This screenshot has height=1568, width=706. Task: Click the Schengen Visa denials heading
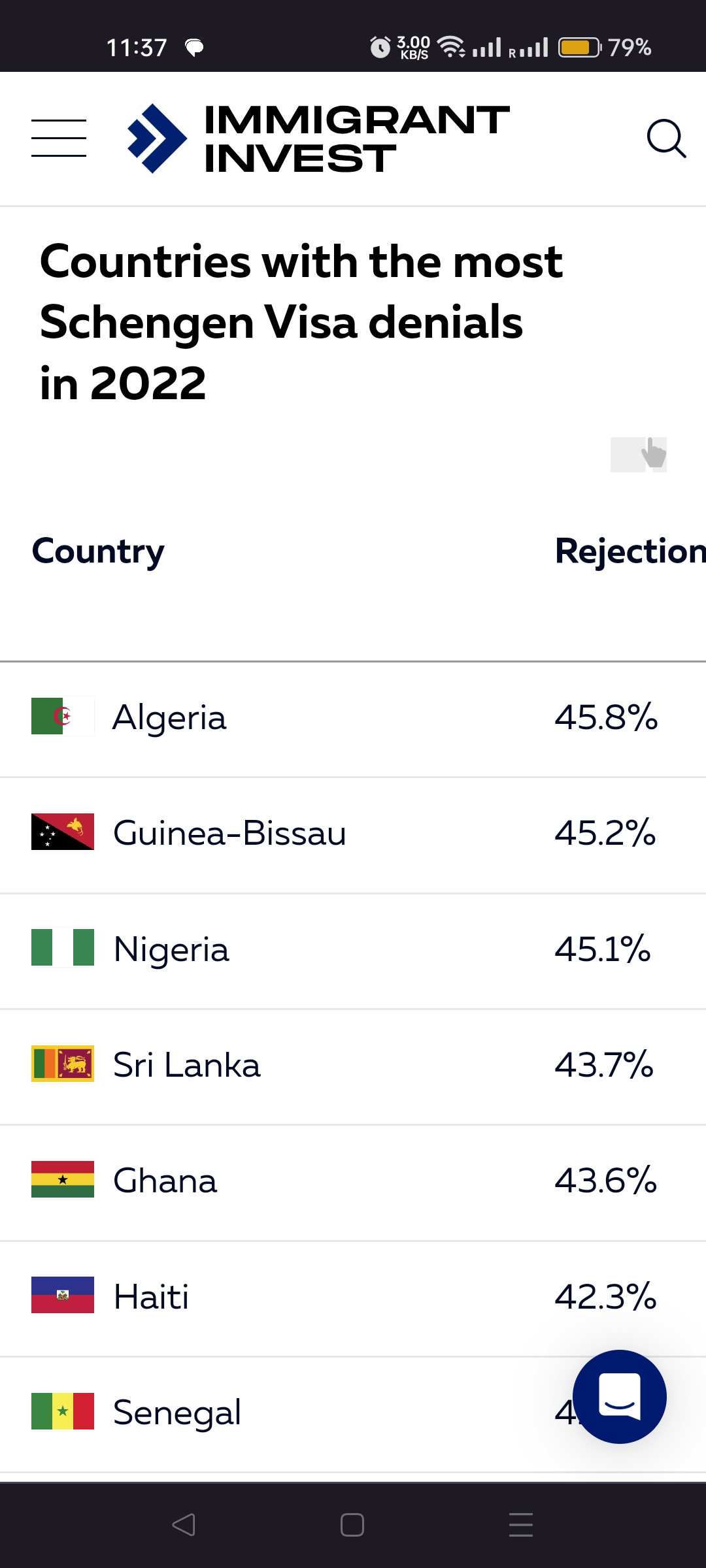[x=301, y=321]
